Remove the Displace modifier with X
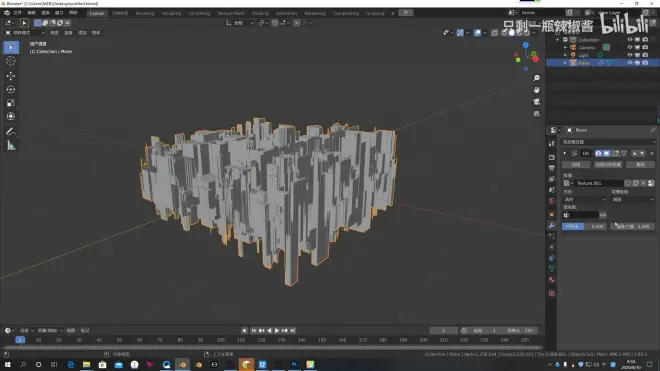Image resolution: width=660 pixels, height=371 pixels. click(652, 153)
